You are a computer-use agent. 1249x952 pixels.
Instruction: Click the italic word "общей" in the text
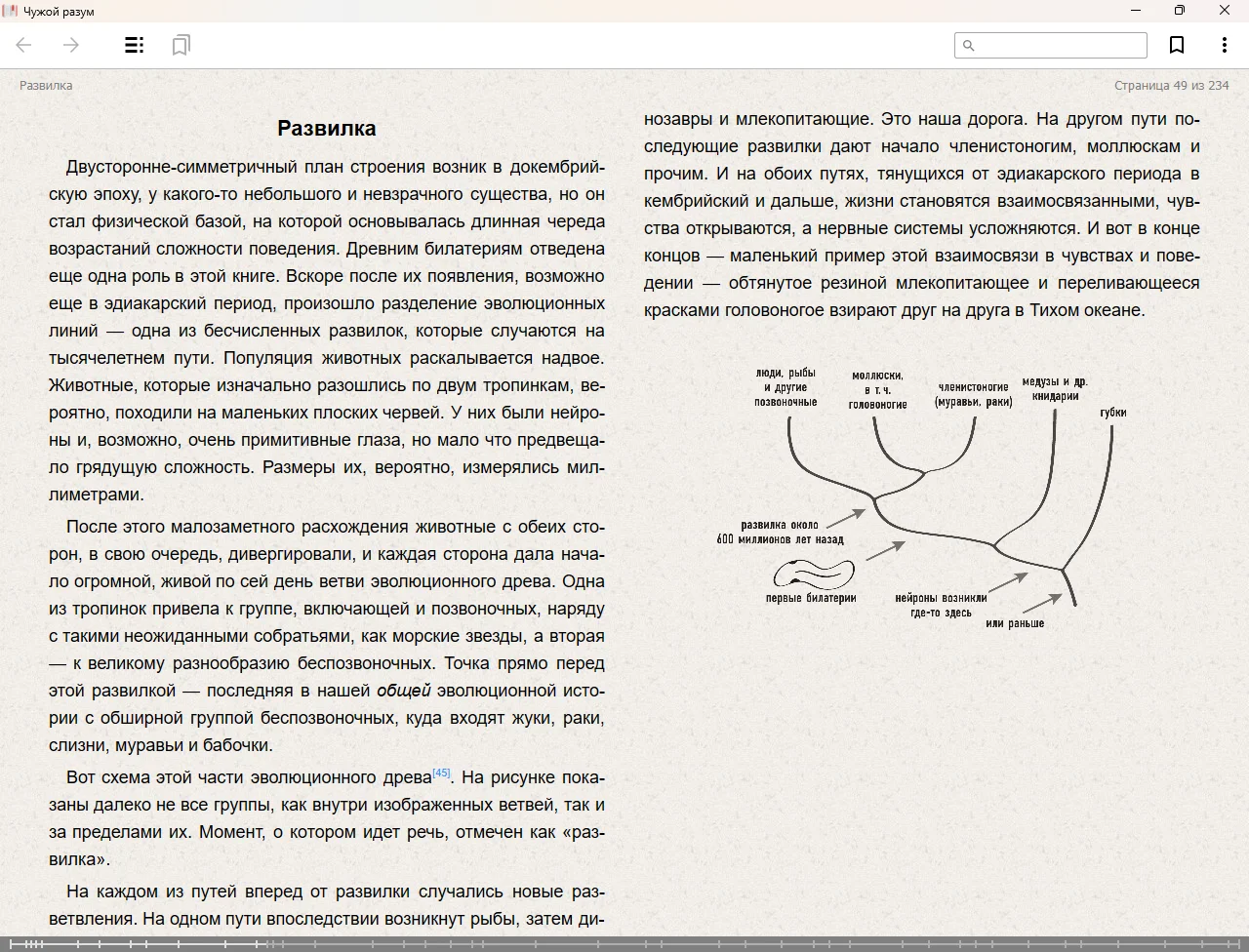pos(403,691)
